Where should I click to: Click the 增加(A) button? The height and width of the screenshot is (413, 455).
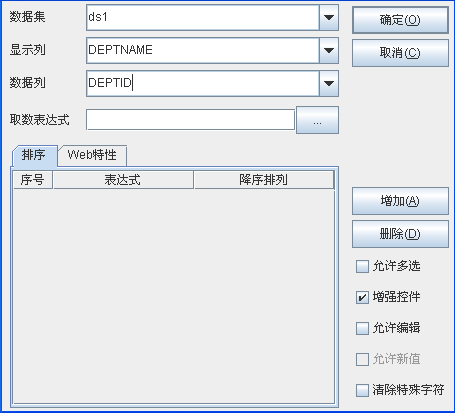pos(400,201)
